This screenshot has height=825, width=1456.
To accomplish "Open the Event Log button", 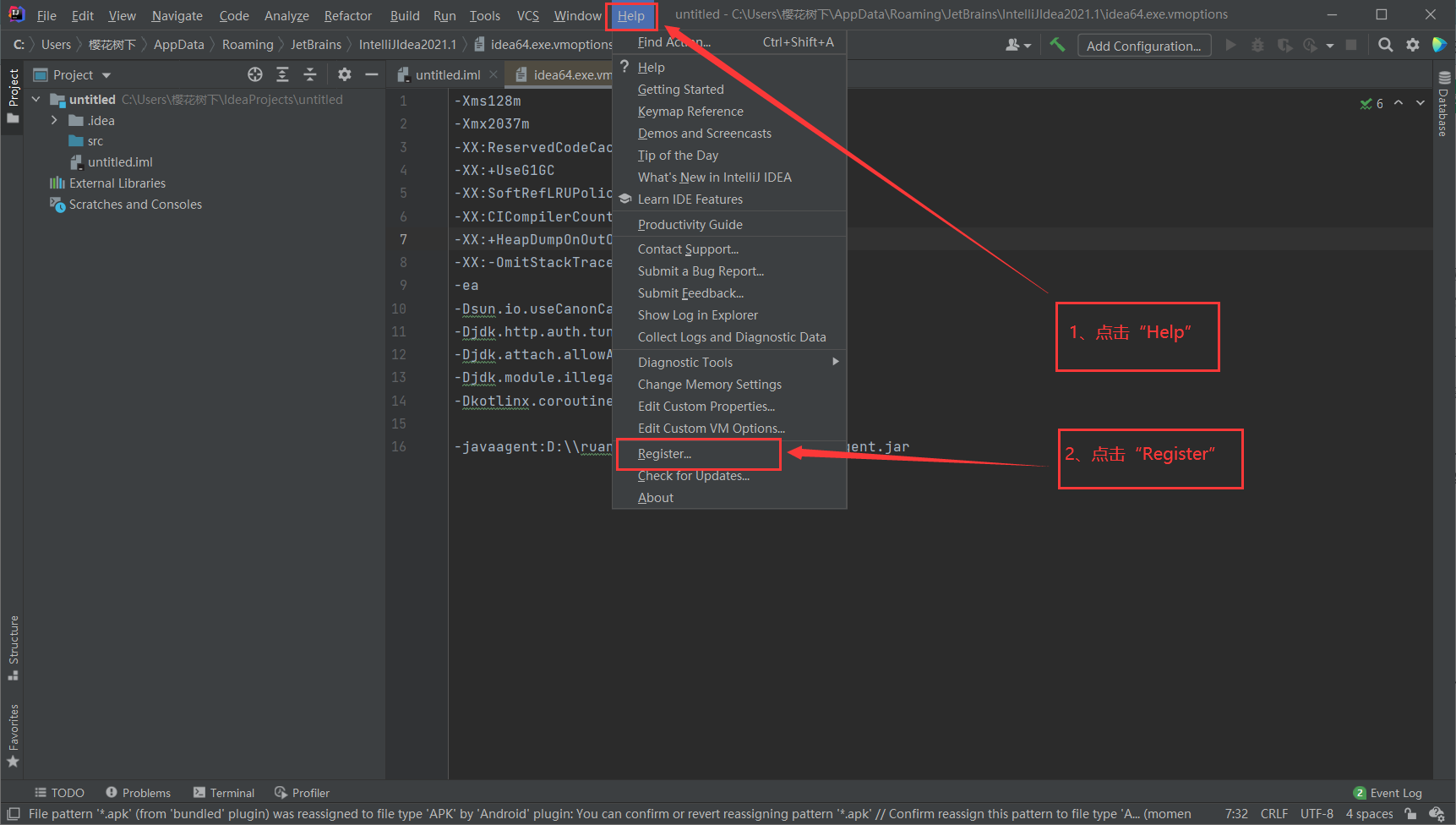I will 1388,793.
